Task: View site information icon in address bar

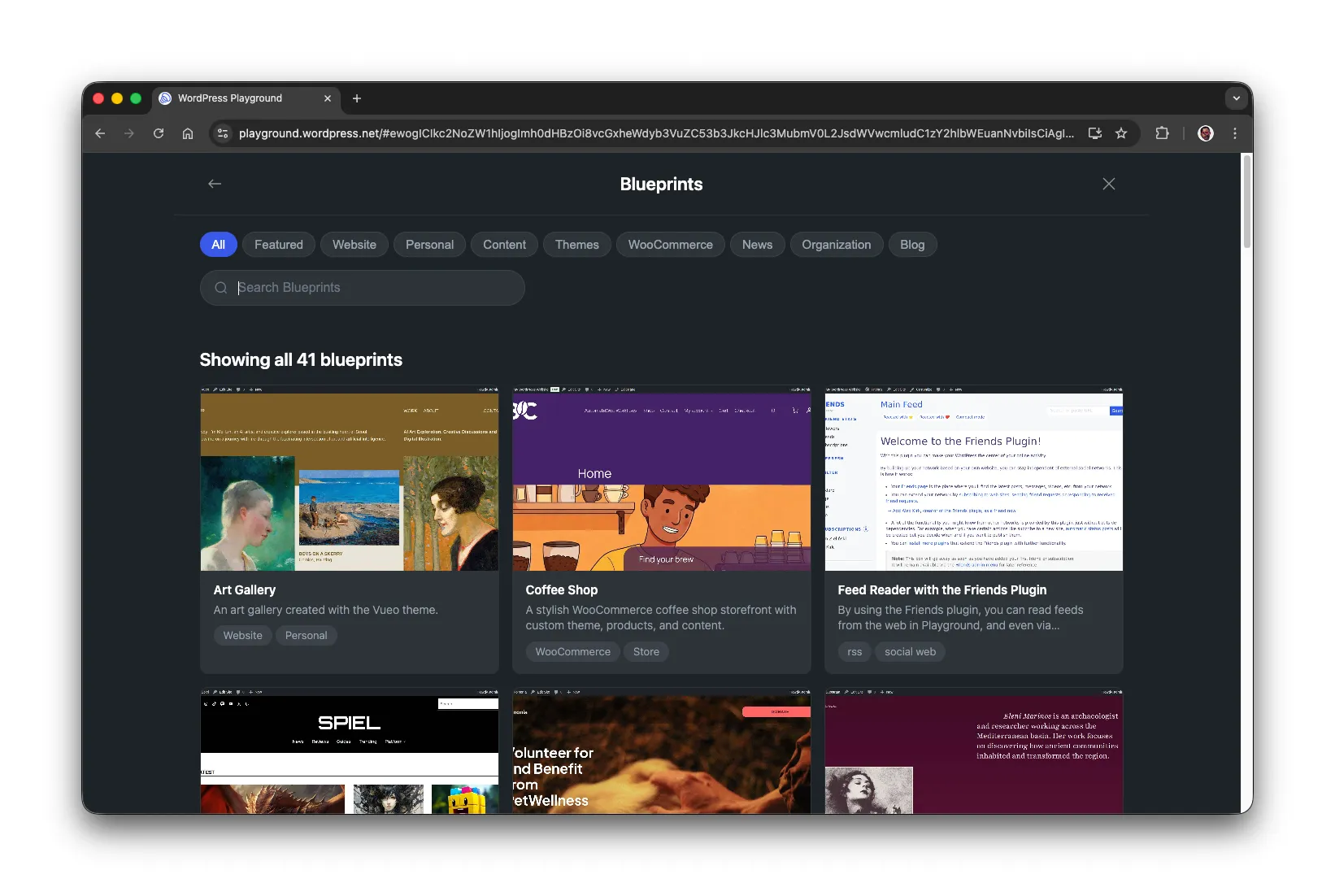Action: tap(223, 133)
